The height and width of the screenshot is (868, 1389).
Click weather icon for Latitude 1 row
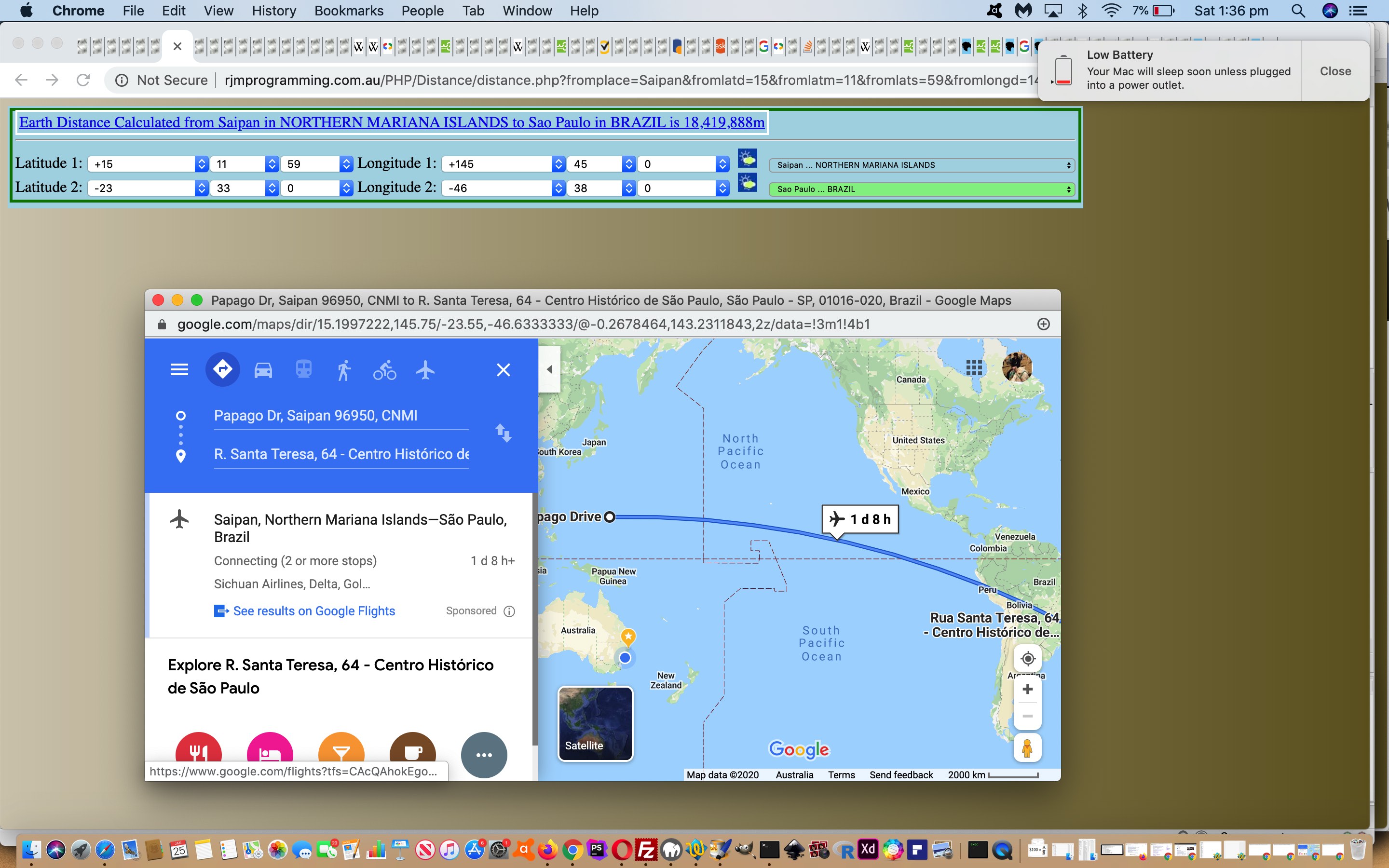coord(747,158)
